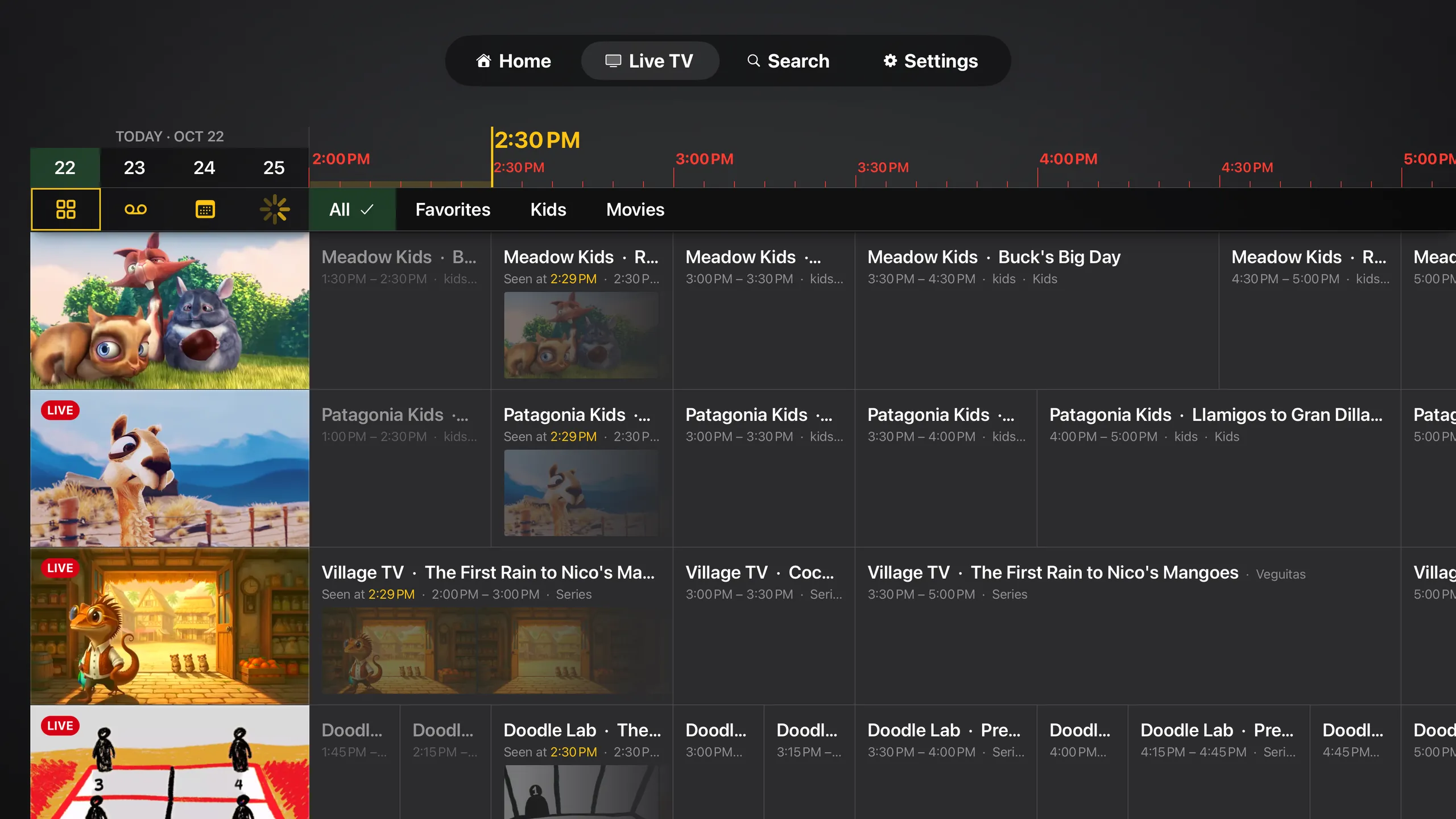Select date 23 in the day picker
The image size is (1456, 819).
[x=135, y=168]
